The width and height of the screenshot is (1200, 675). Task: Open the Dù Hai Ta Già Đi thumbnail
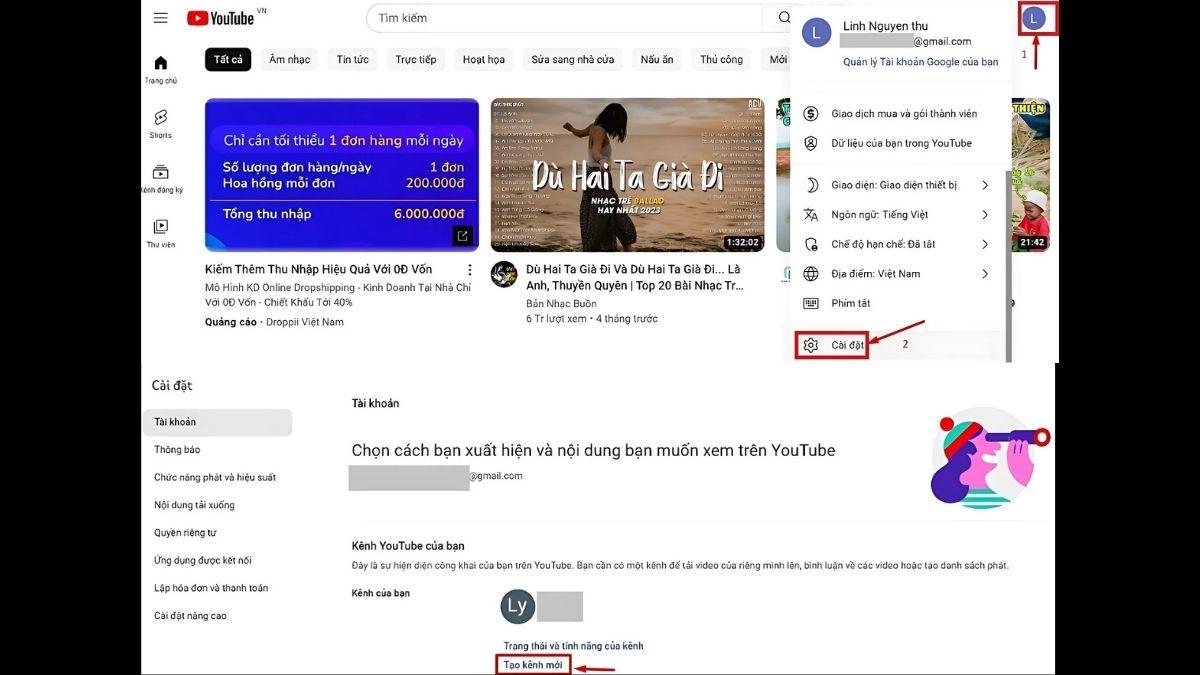(627, 175)
